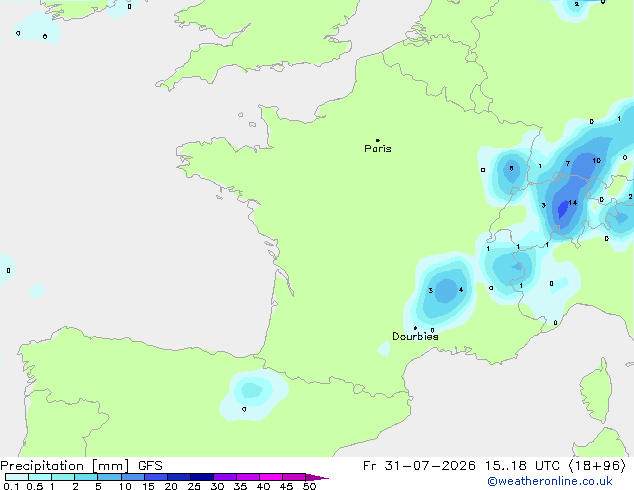
Task: Click the Paris city label
Action: (x=378, y=149)
